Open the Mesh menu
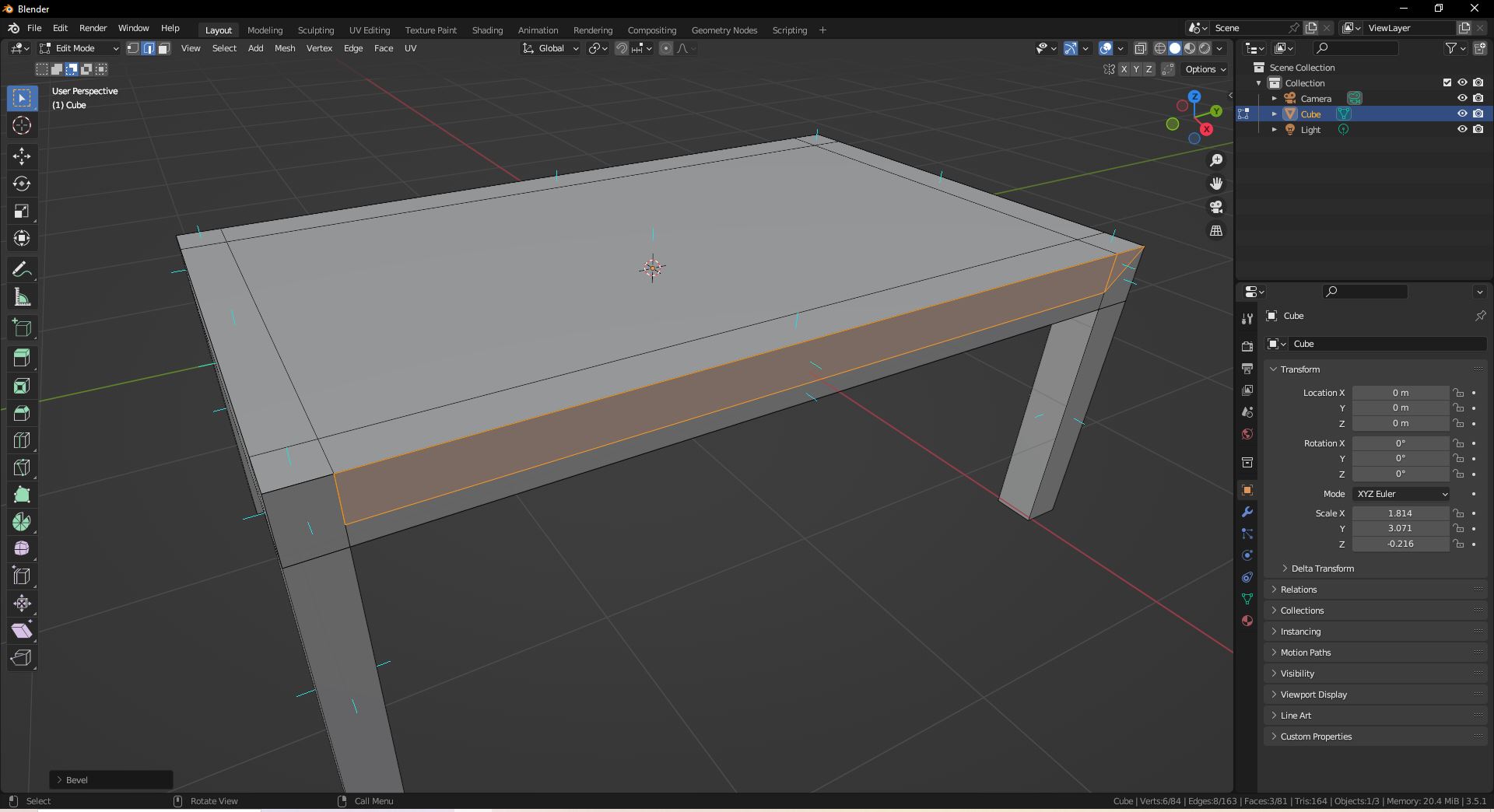The width and height of the screenshot is (1494, 812). pos(285,48)
